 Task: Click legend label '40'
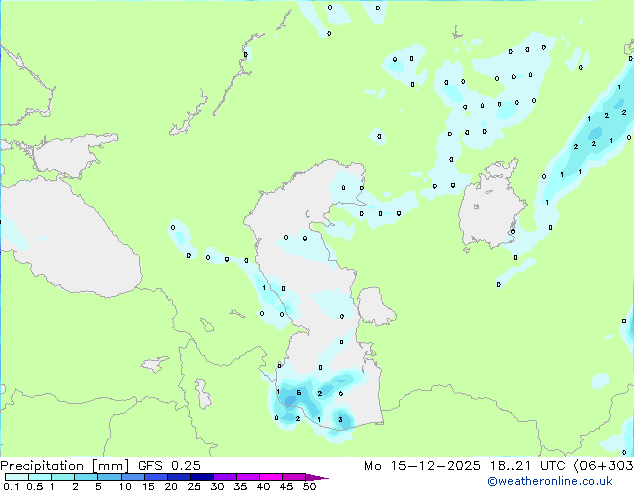[x=263, y=486]
